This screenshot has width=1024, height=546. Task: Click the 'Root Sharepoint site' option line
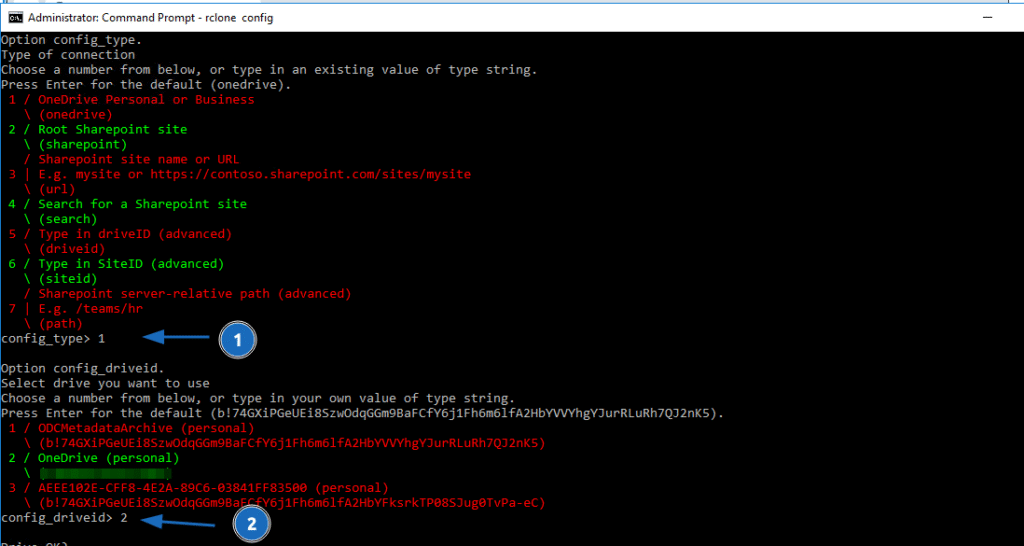[112, 130]
